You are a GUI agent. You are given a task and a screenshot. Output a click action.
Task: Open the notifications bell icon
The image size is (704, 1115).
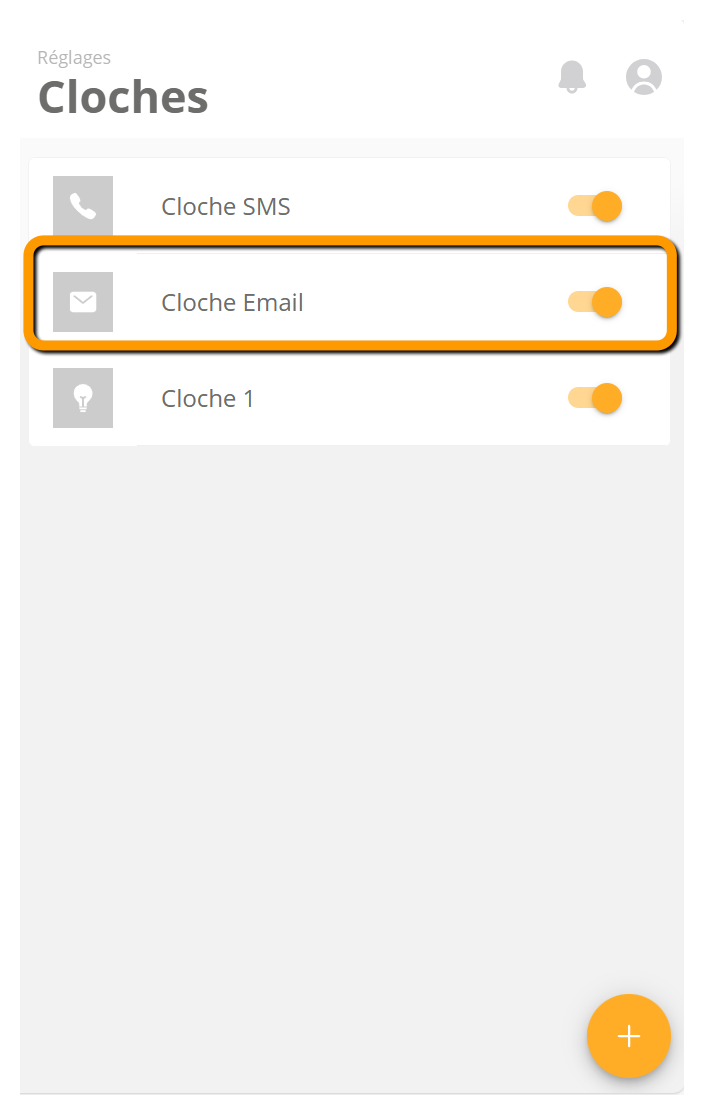(572, 77)
